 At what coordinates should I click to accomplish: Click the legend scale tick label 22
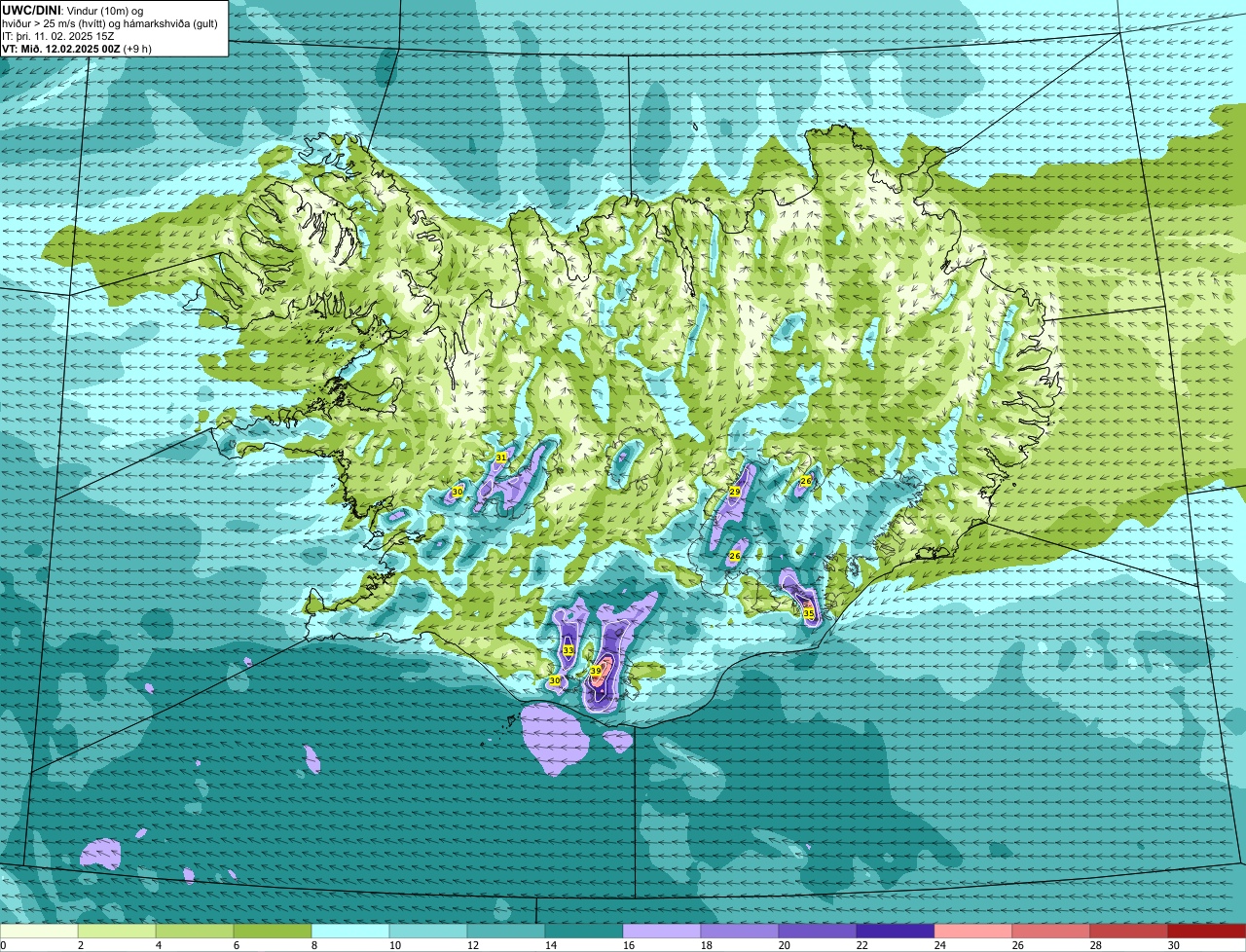pos(862,945)
